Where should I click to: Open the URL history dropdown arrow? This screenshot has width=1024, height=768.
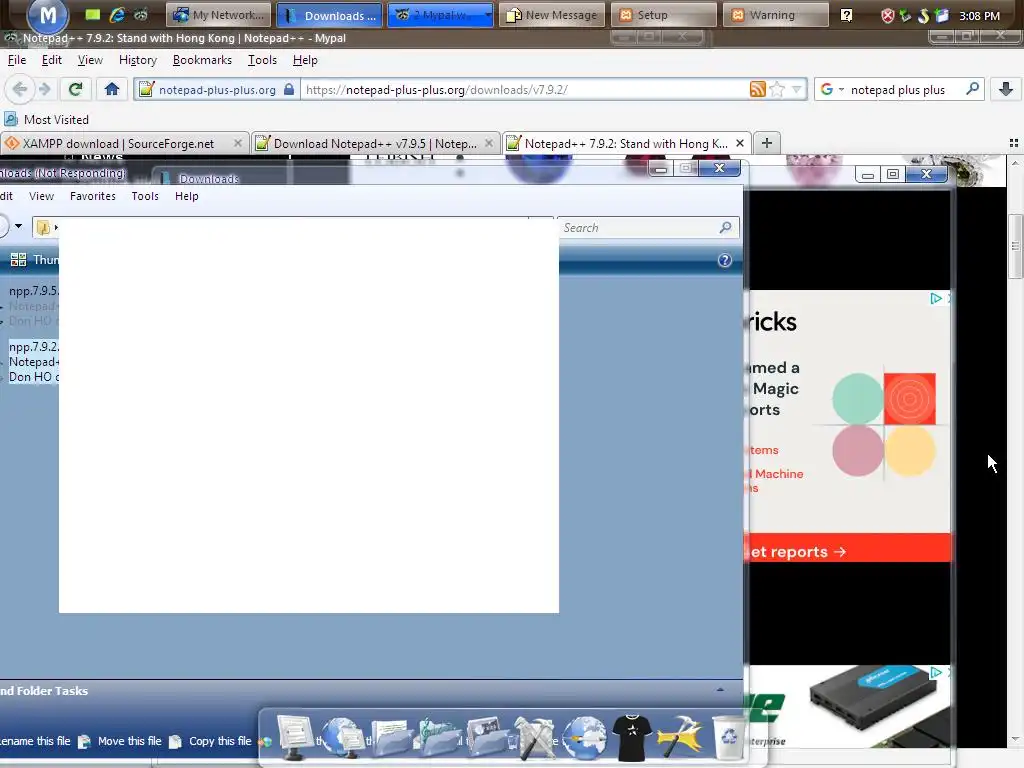(x=797, y=89)
